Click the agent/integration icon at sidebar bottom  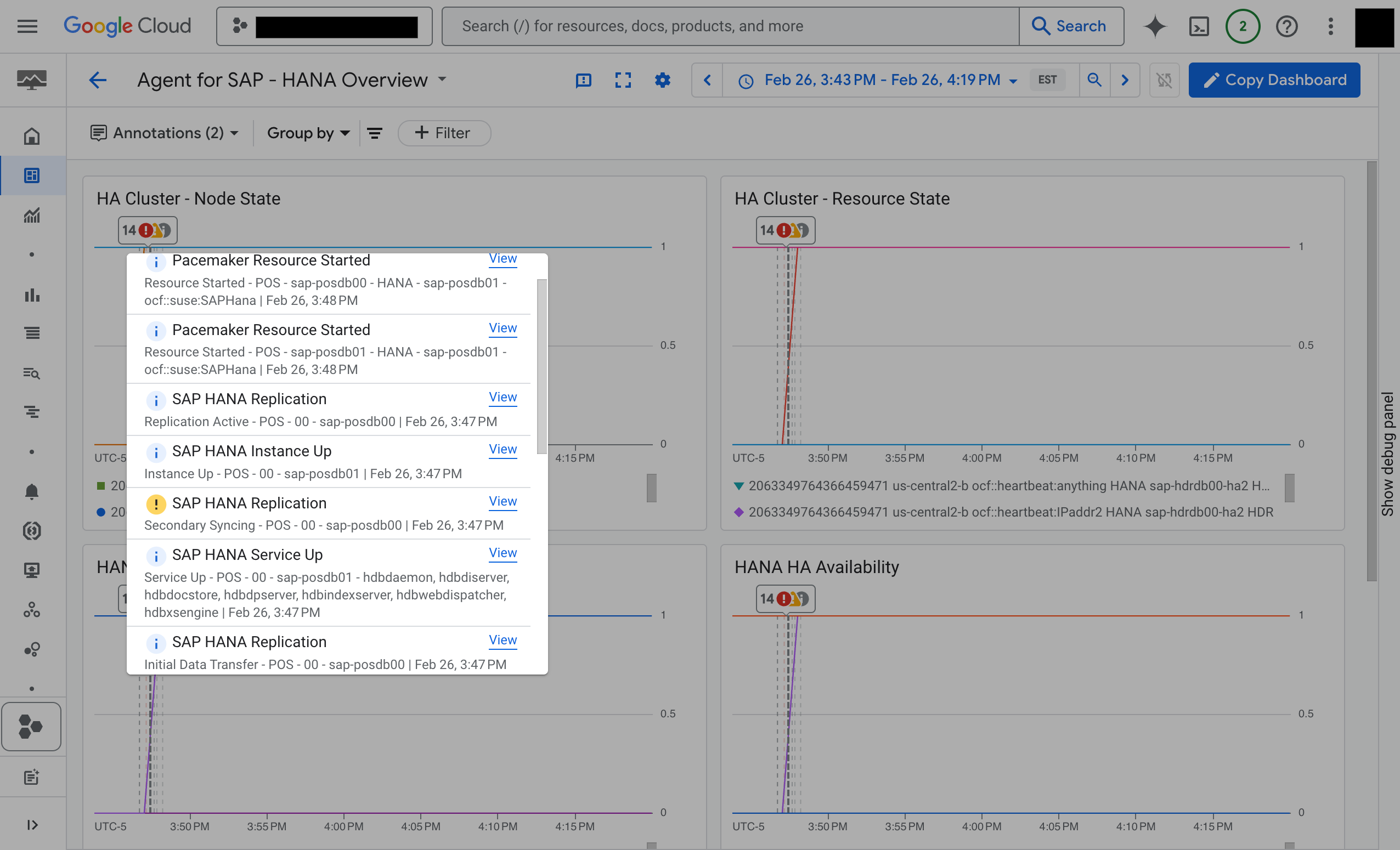click(x=30, y=724)
